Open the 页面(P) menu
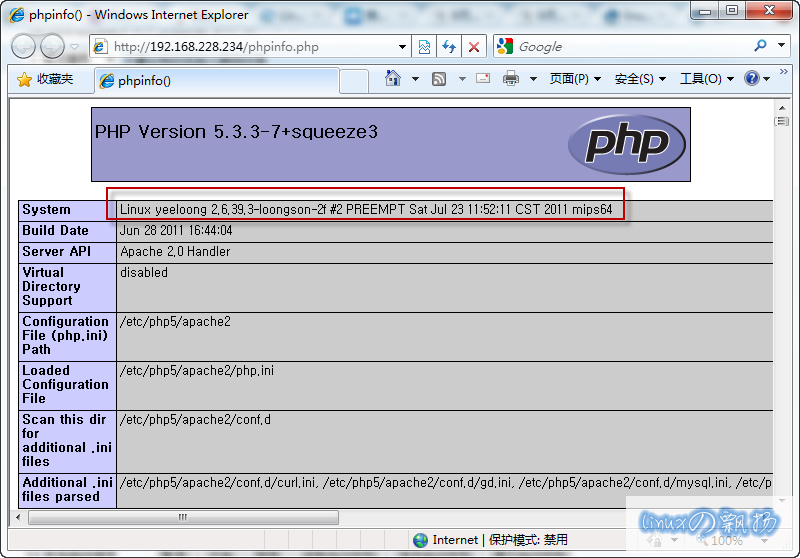800x558 pixels. pos(575,79)
